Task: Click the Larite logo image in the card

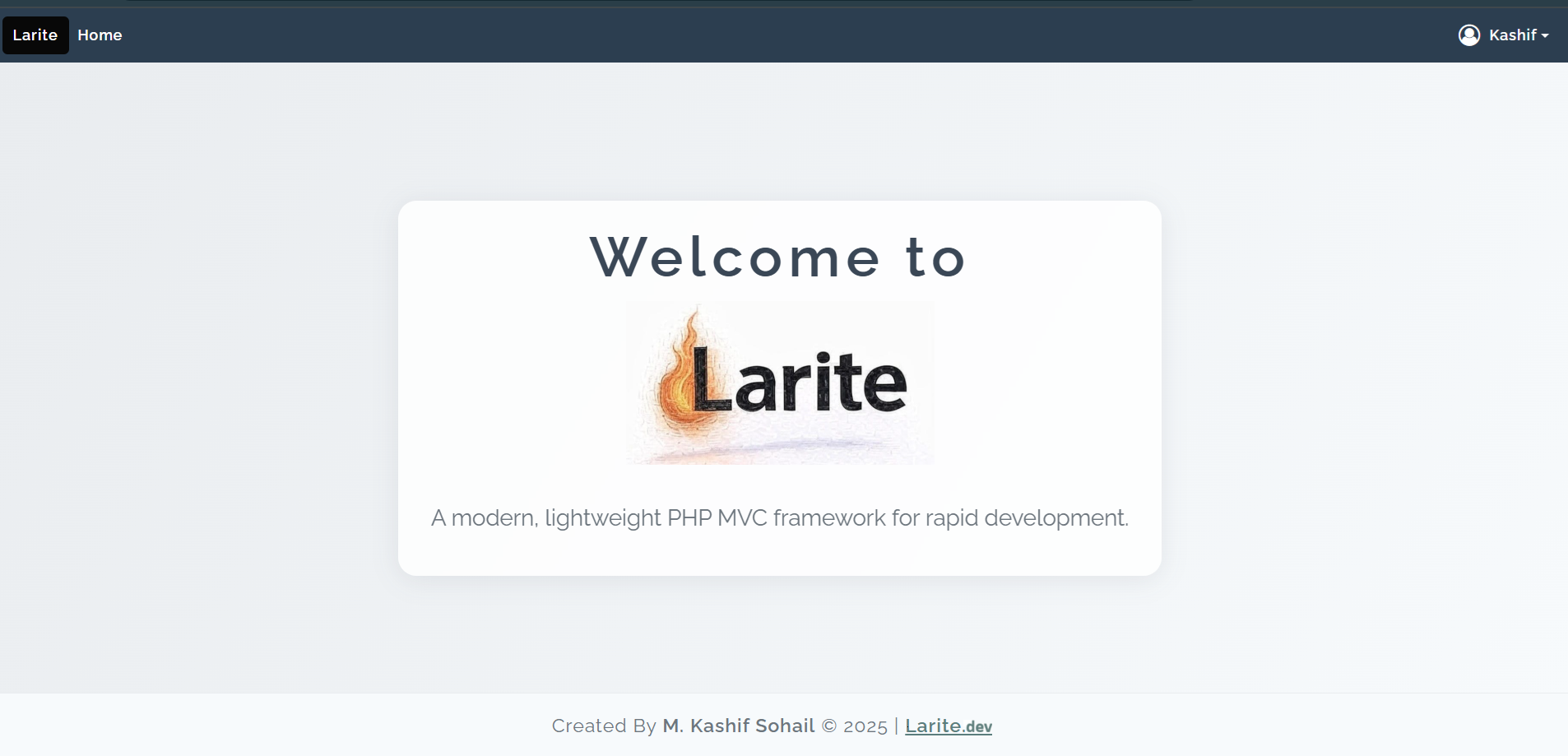Action: coord(779,383)
